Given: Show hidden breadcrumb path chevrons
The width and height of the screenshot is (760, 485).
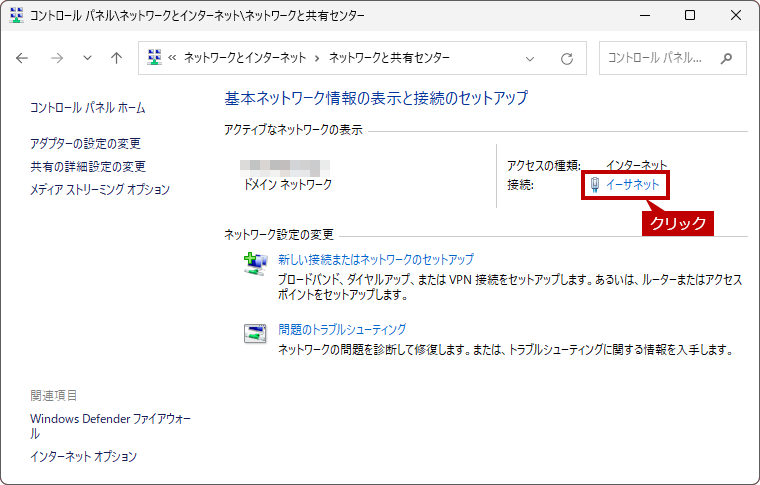Looking at the screenshot, I should pyautogui.click(x=172, y=58).
